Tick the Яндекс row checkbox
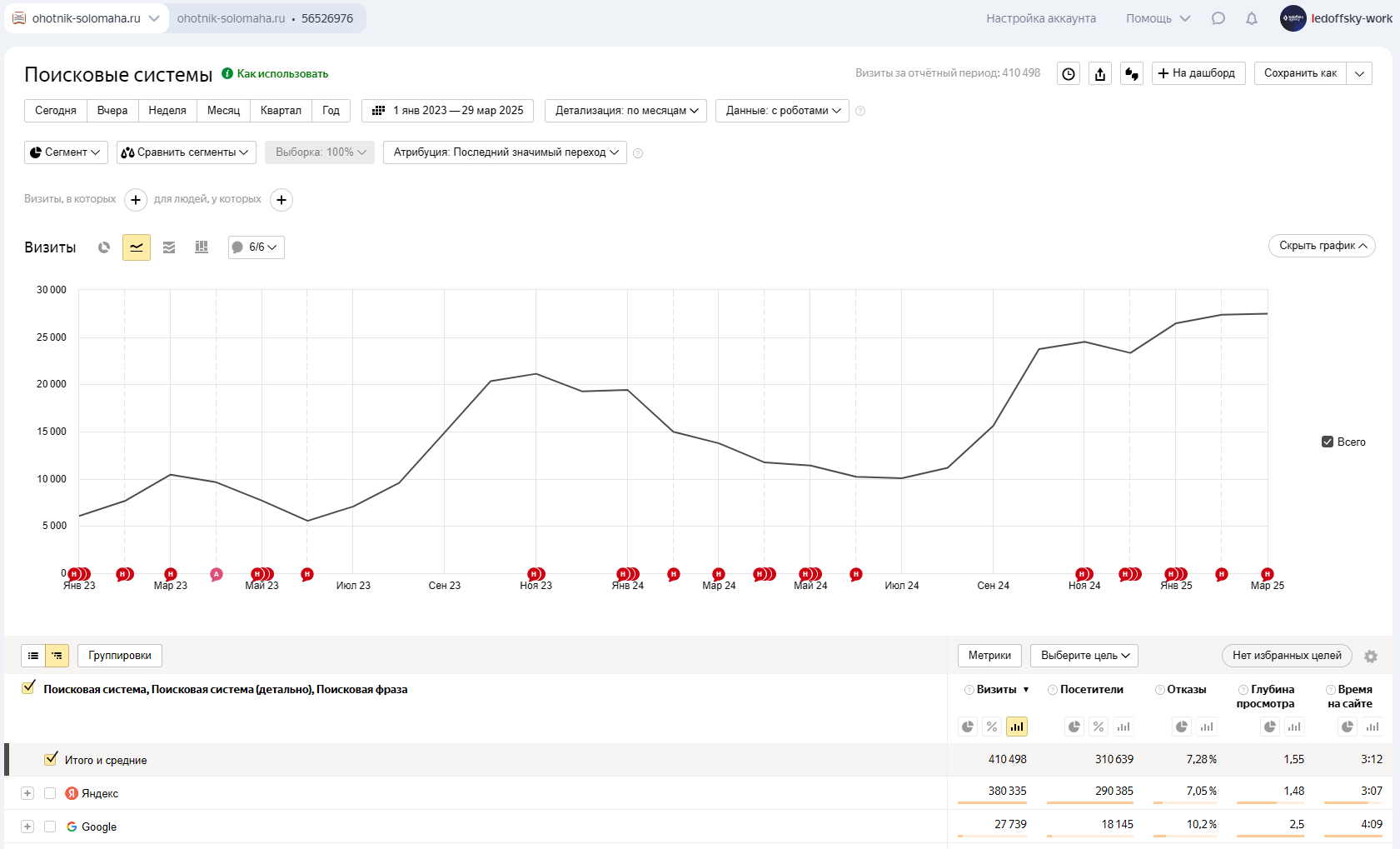 click(x=50, y=793)
